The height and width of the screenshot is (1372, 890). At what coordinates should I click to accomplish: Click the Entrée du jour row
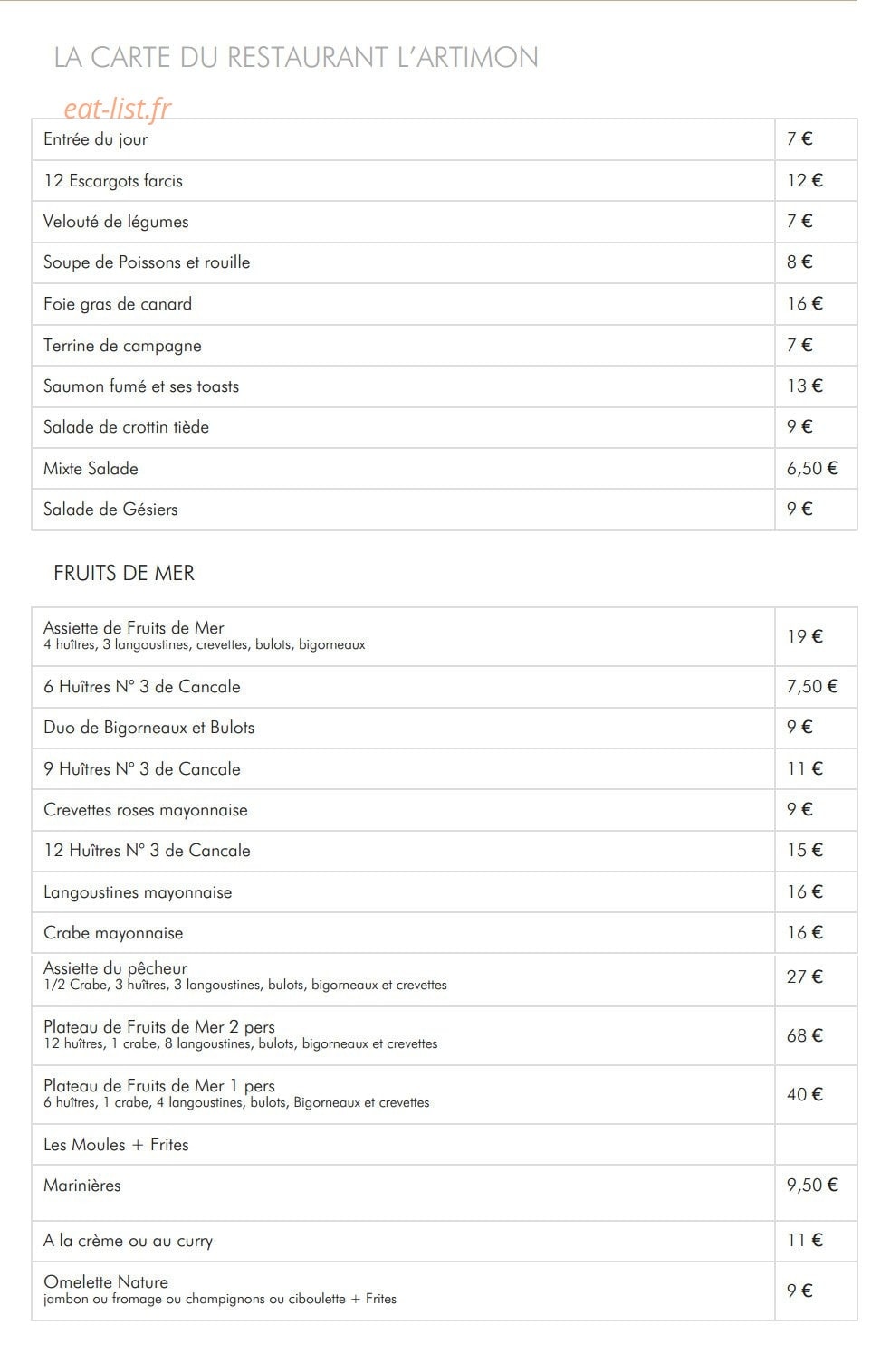[x=445, y=139]
